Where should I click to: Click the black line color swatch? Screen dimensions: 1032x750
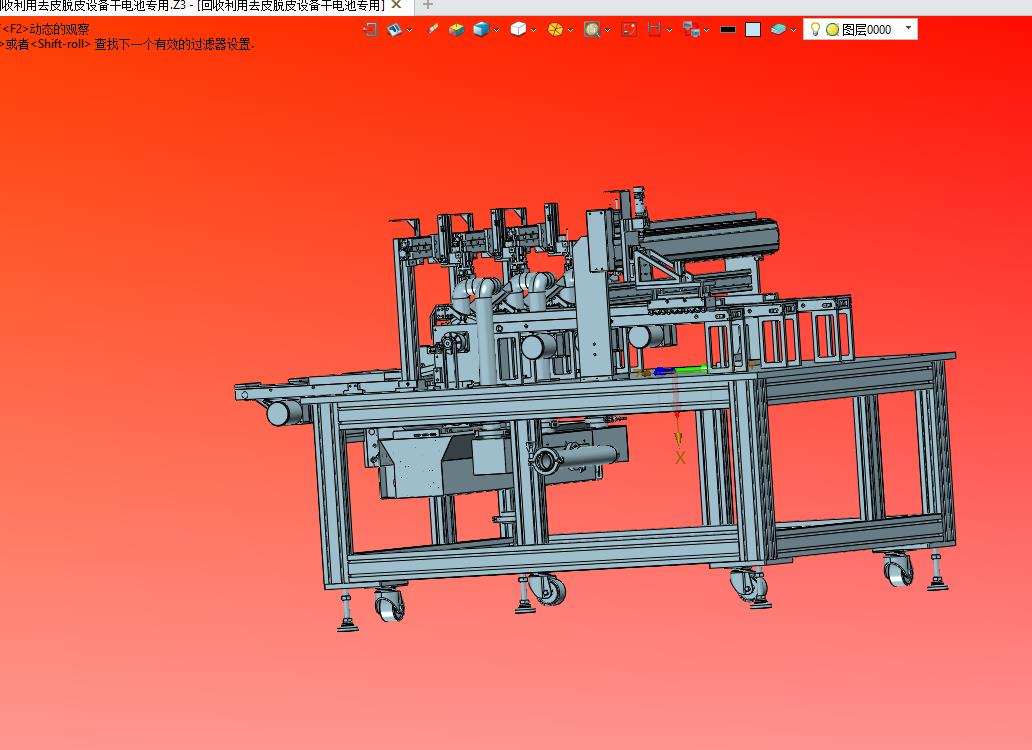[728, 30]
